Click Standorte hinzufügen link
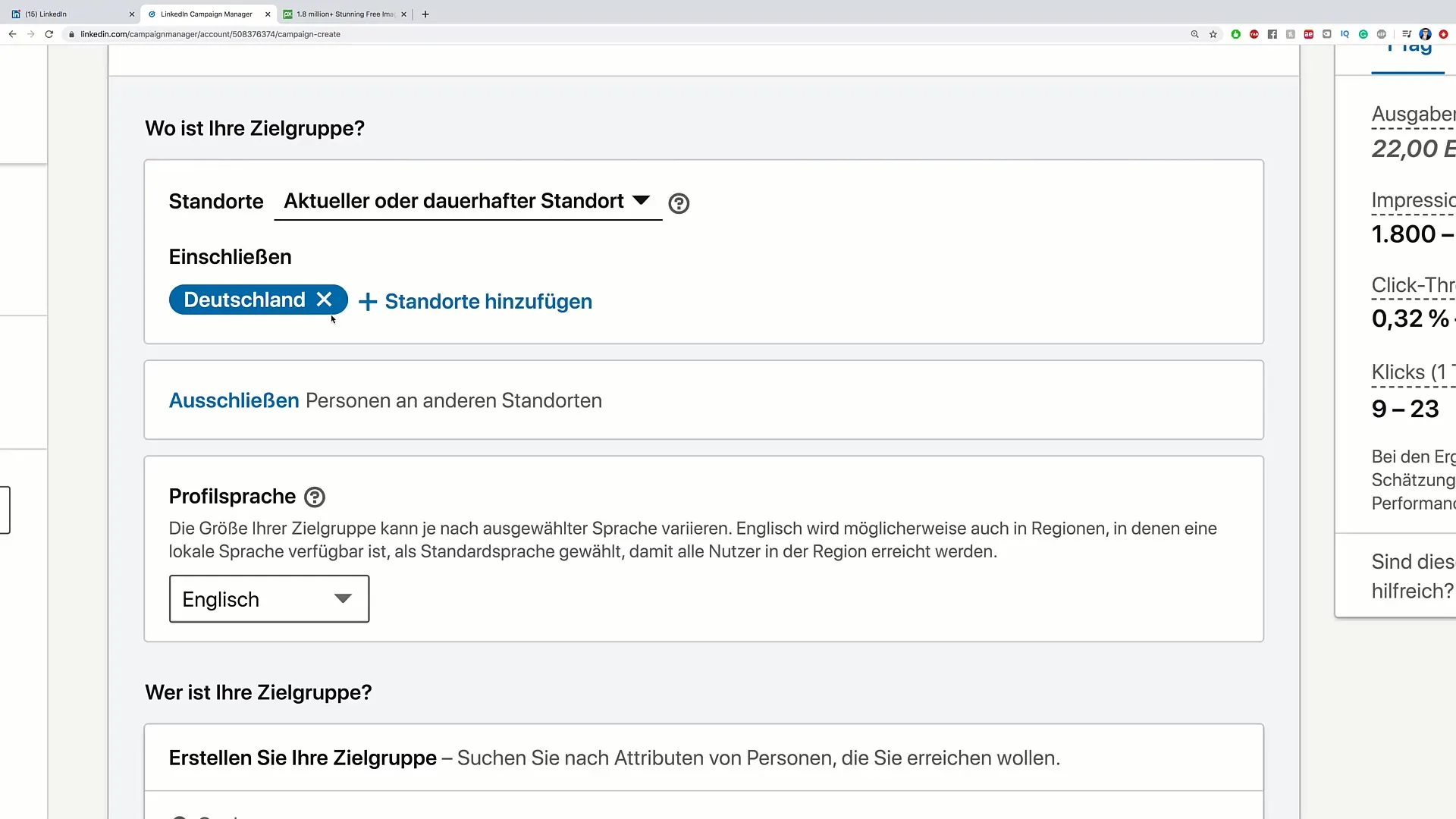1456x819 pixels. coord(475,301)
